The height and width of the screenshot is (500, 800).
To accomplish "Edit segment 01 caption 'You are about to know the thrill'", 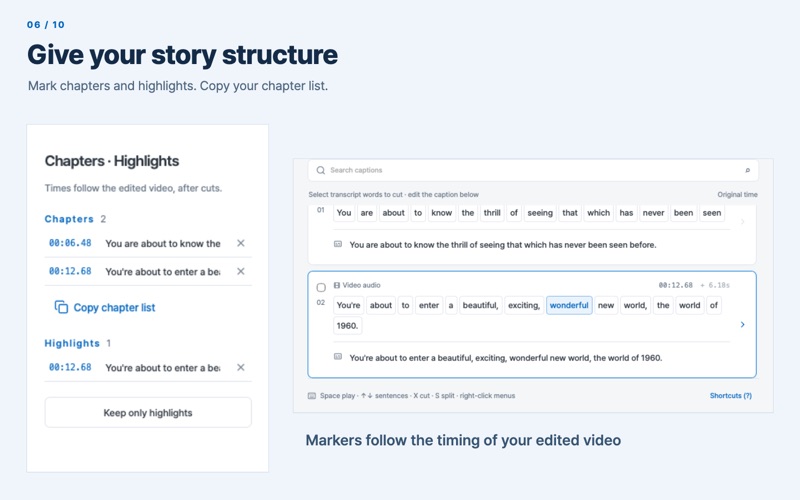I will [x=503, y=245].
